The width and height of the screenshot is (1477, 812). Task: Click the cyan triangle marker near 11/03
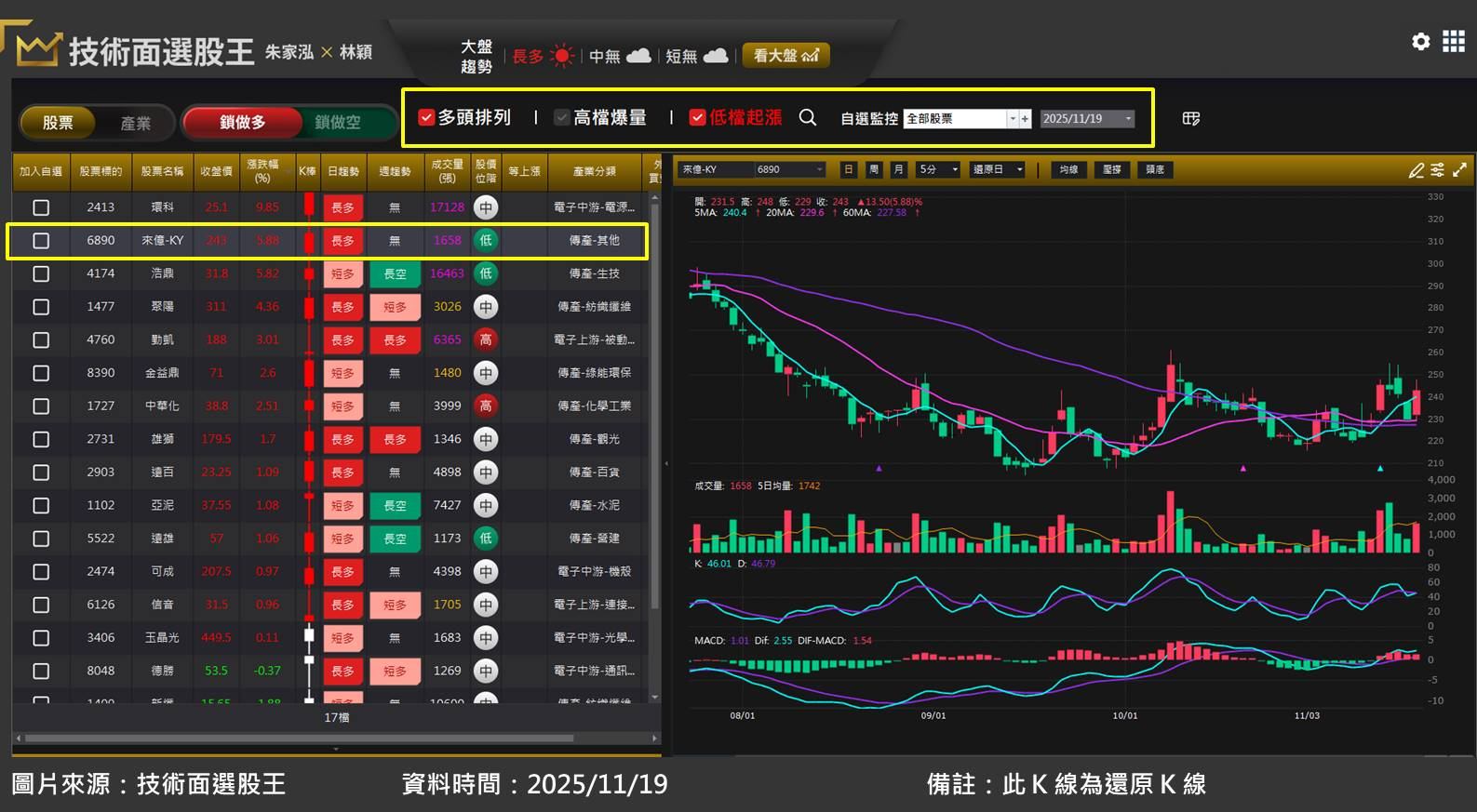pyautogui.click(x=1380, y=469)
